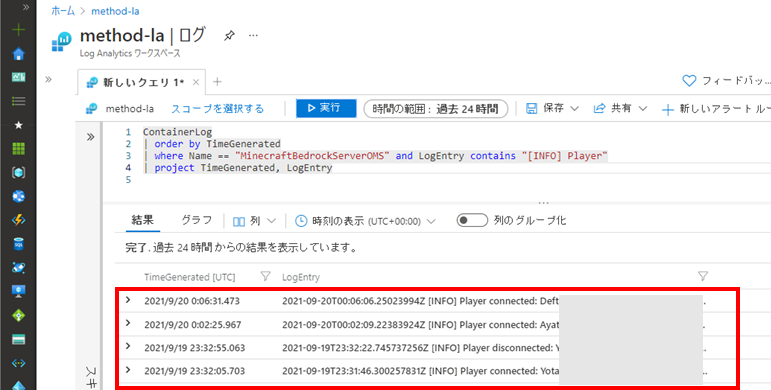Screen dimensions: 771x390
Task: Switch to the グラフ chart tab
Action: (196, 220)
